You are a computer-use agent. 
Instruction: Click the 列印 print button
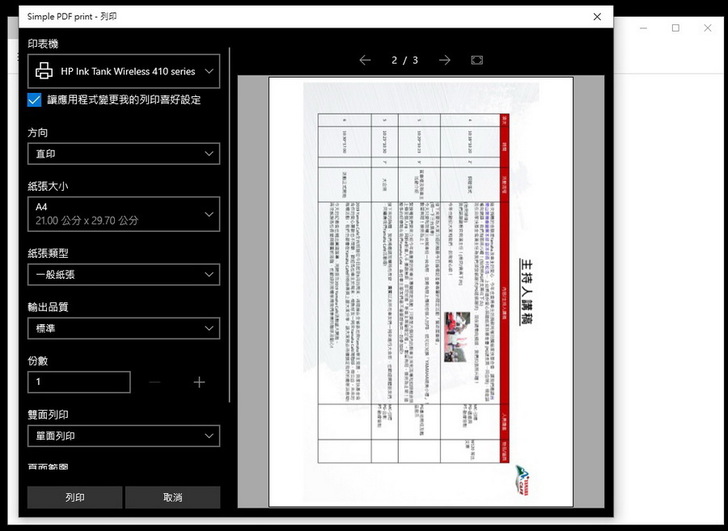(75, 497)
